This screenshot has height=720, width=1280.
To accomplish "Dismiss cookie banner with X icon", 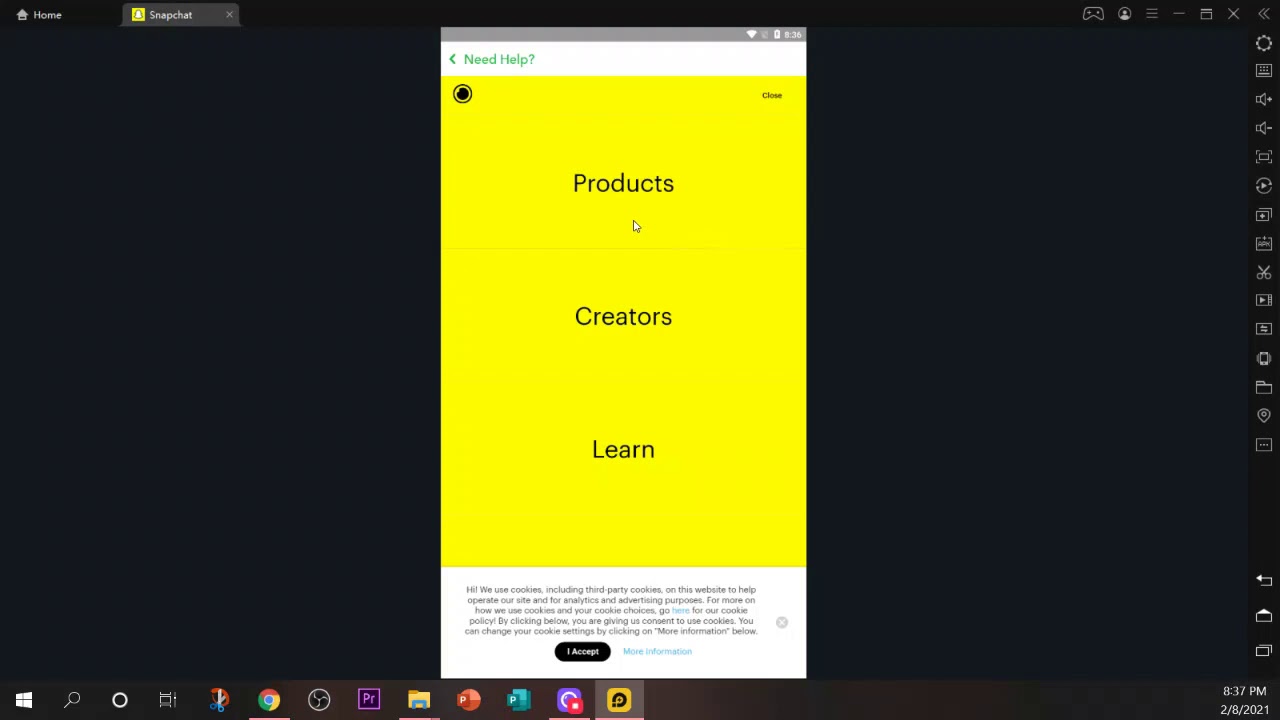I will [x=782, y=623].
